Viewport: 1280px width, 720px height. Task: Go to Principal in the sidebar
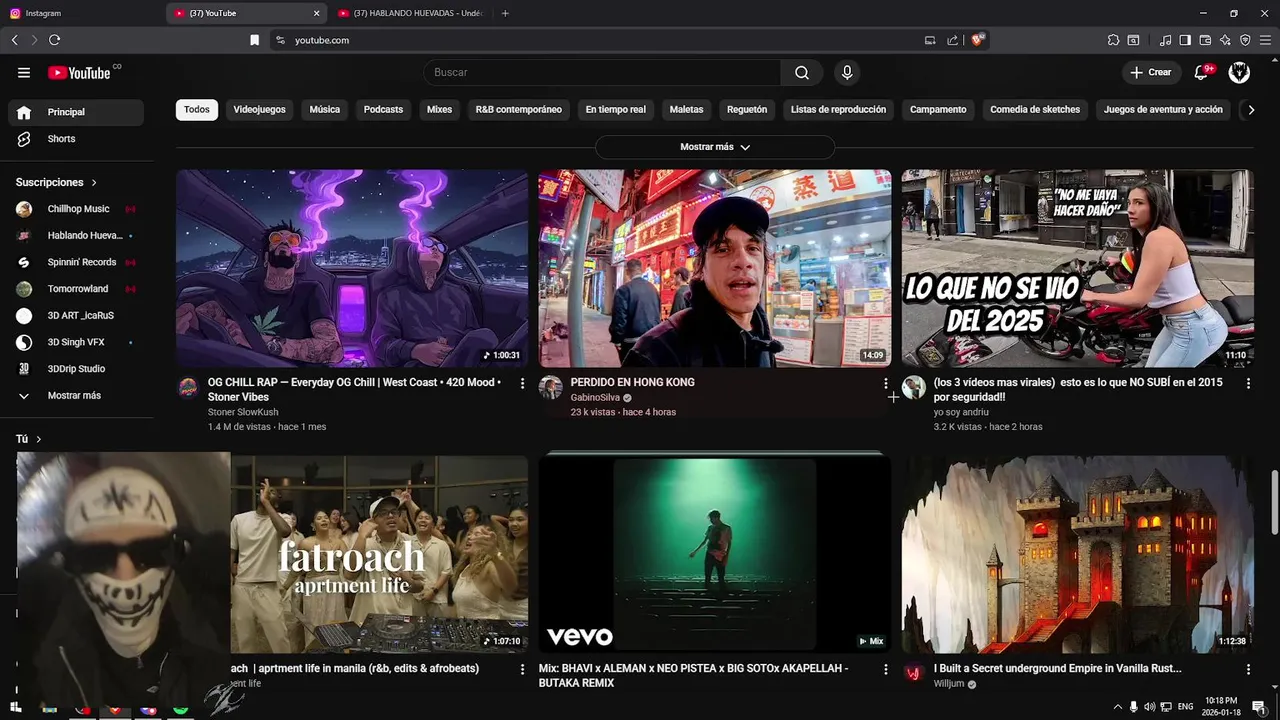[x=76, y=112]
